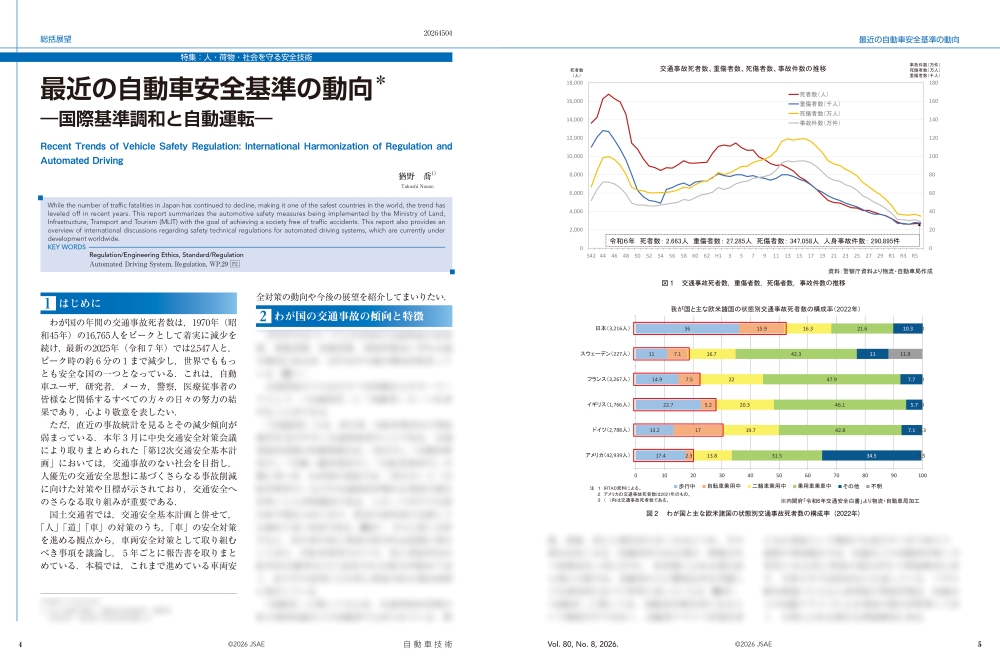Click France's 47.9 green bar segment
1000x667 pixels.
[831, 379]
